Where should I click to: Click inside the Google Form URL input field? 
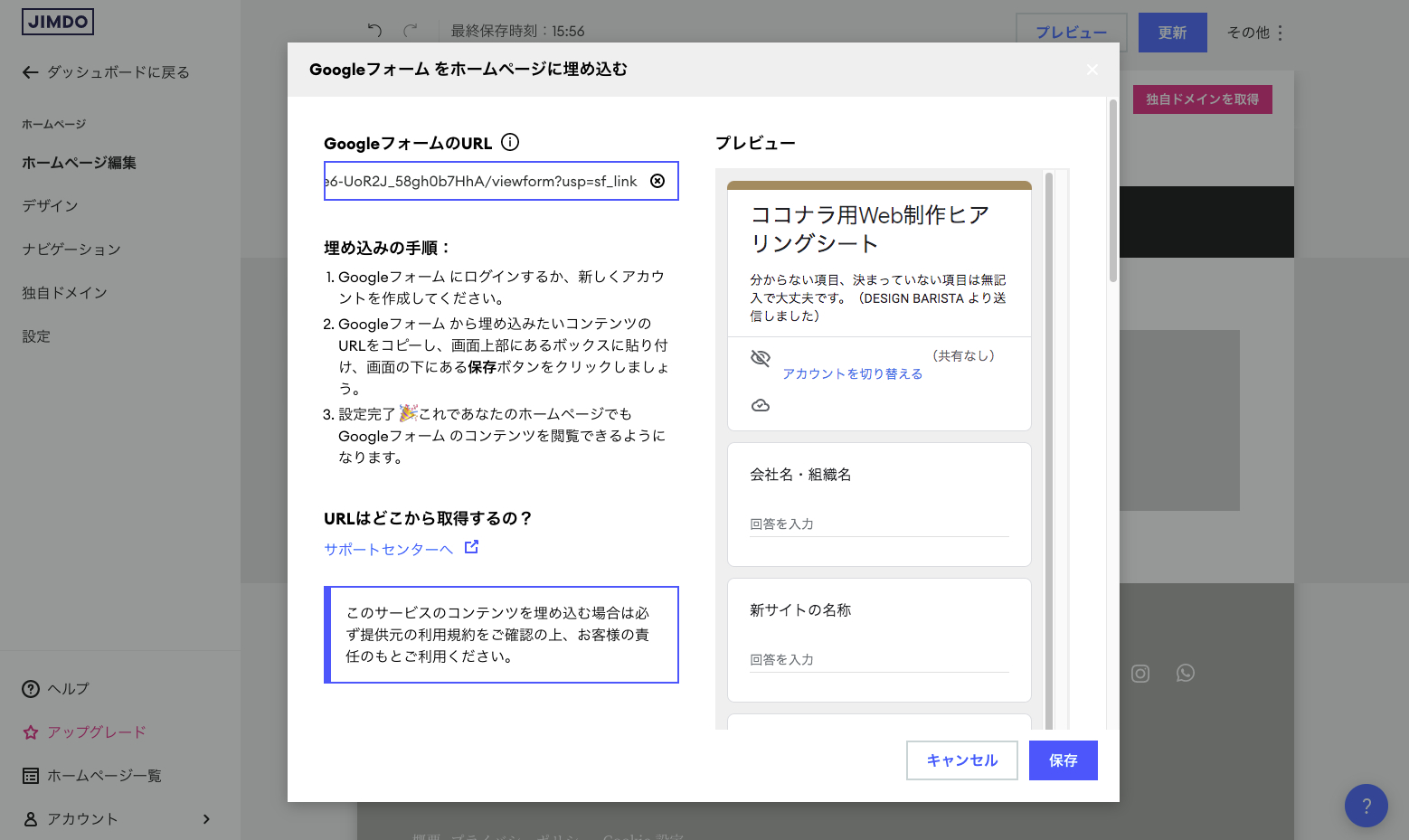point(488,181)
